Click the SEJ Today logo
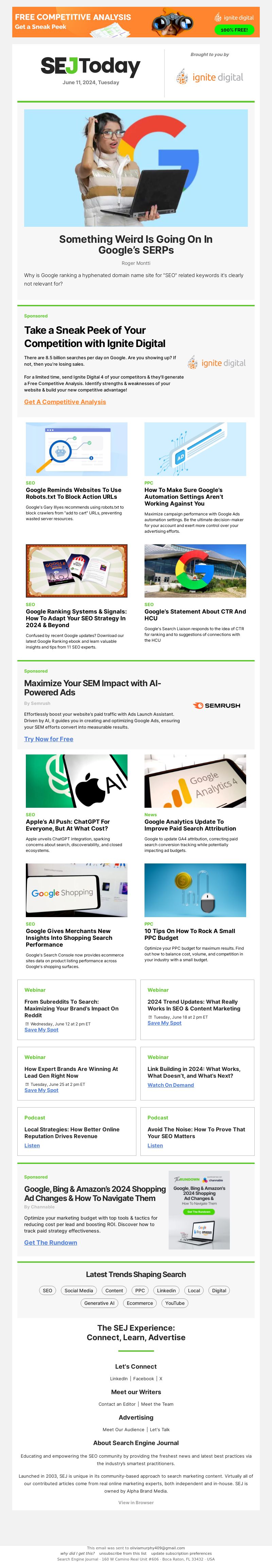Viewport: 272px width, 1568px height. point(90,66)
